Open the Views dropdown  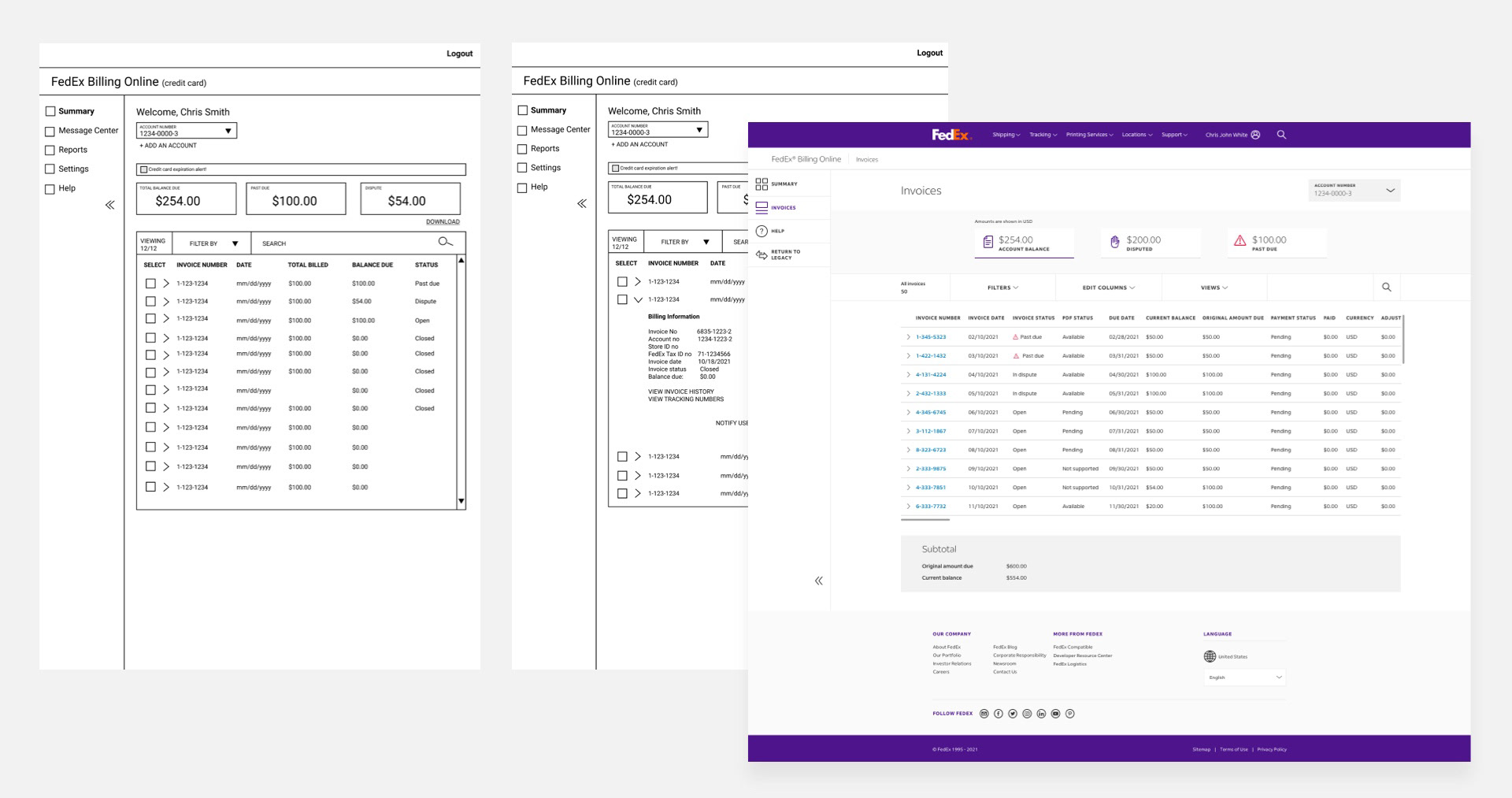1214,288
